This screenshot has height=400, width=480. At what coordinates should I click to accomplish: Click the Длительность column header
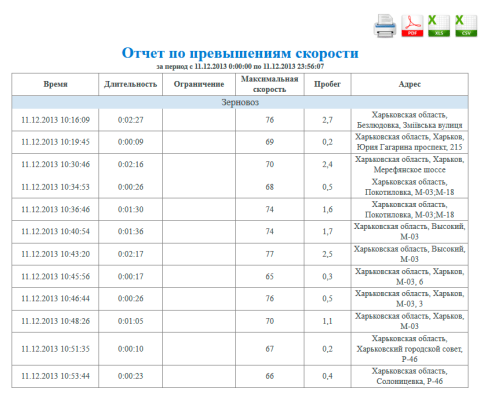[x=130, y=84]
